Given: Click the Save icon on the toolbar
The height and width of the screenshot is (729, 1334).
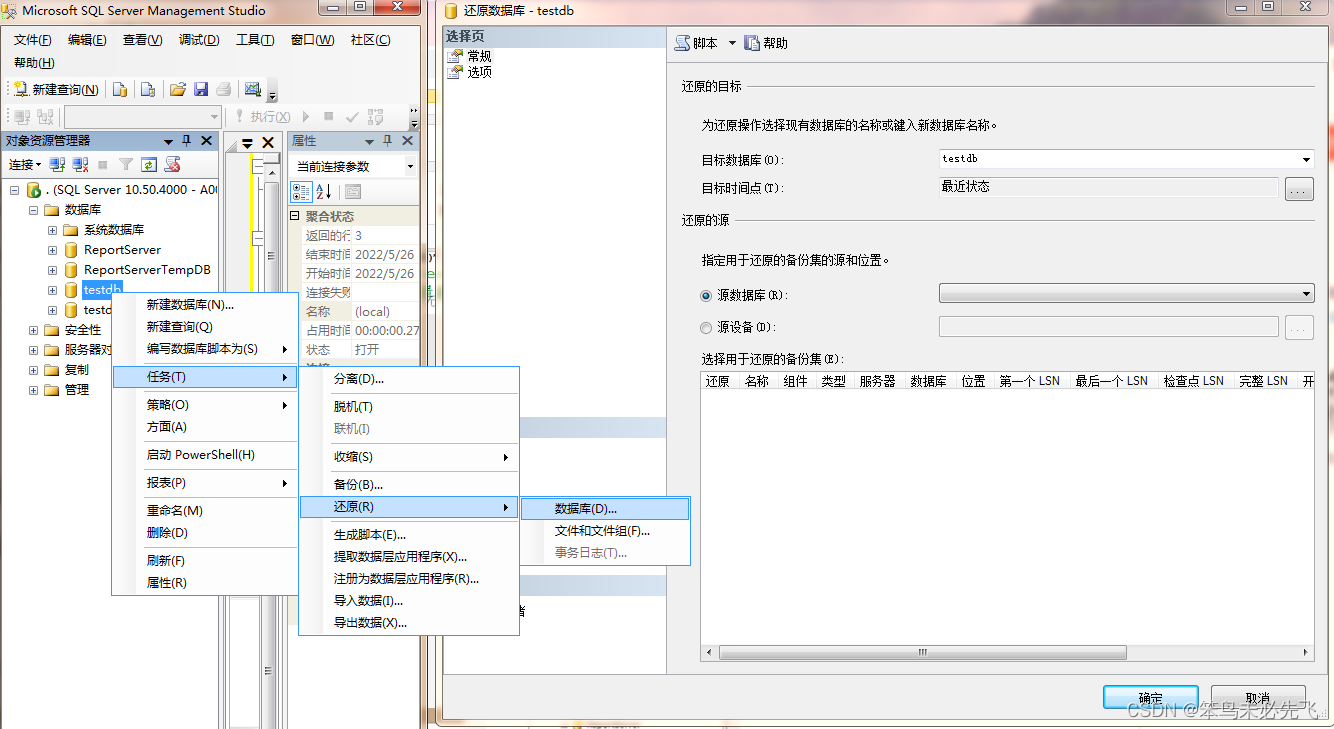Looking at the screenshot, I should pos(202,89).
